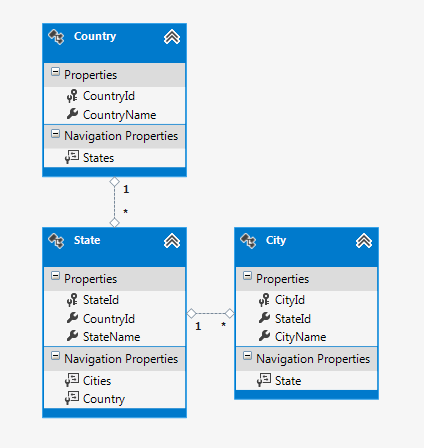Select the StateName property in State
This screenshot has width=424, height=448.
111,337
